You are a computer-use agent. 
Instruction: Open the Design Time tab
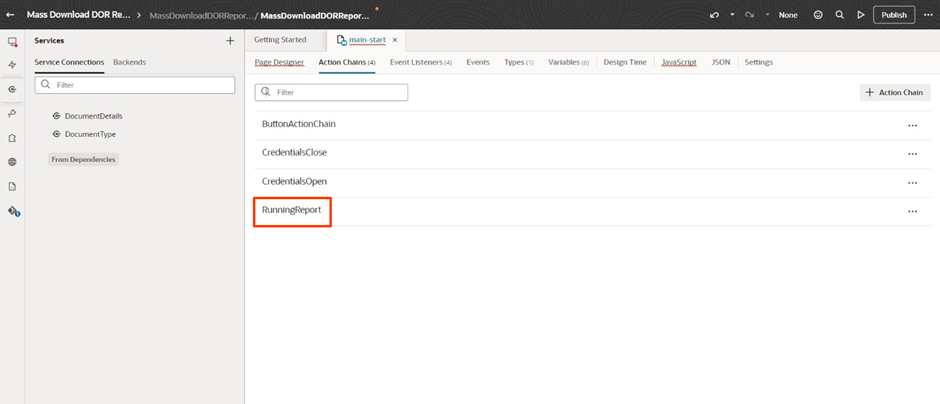pyautogui.click(x=625, y=62)
